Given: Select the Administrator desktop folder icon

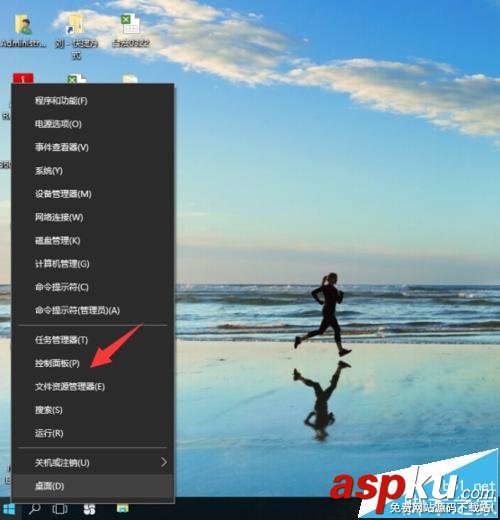Looking at the screenshot, I should (23, 31).
